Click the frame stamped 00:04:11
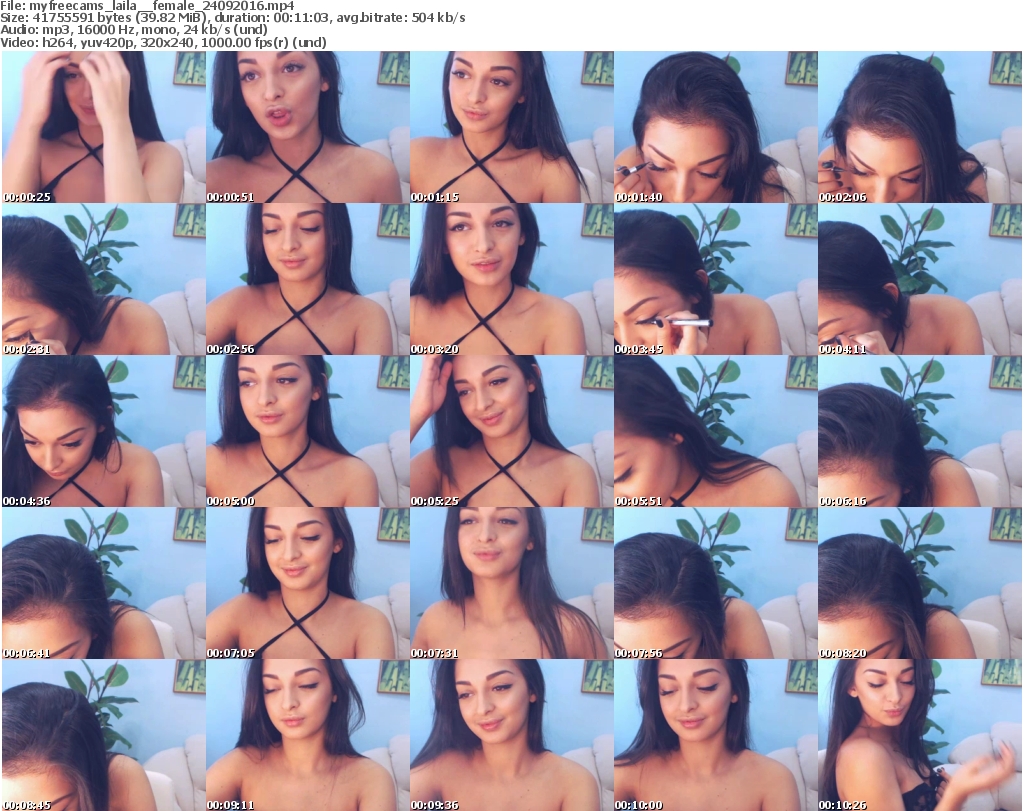Image resolution: width=1024 pixels, height=811 pixels. (920, 279)
